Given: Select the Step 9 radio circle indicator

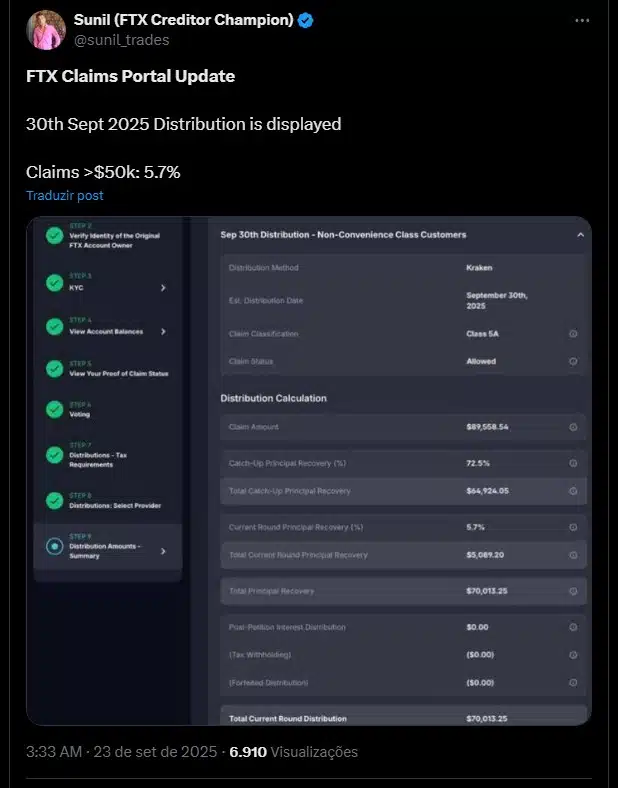Looking at the screenshot, I should tap(54, 546).
